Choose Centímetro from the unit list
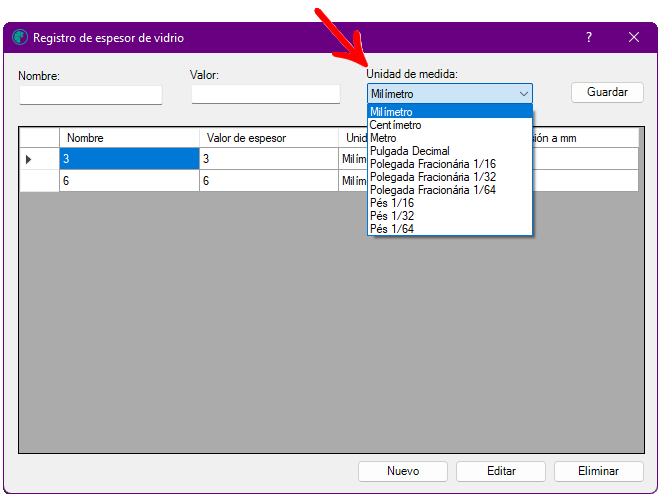The height and width of the screenshot is (494, 660). click(450, 125)
